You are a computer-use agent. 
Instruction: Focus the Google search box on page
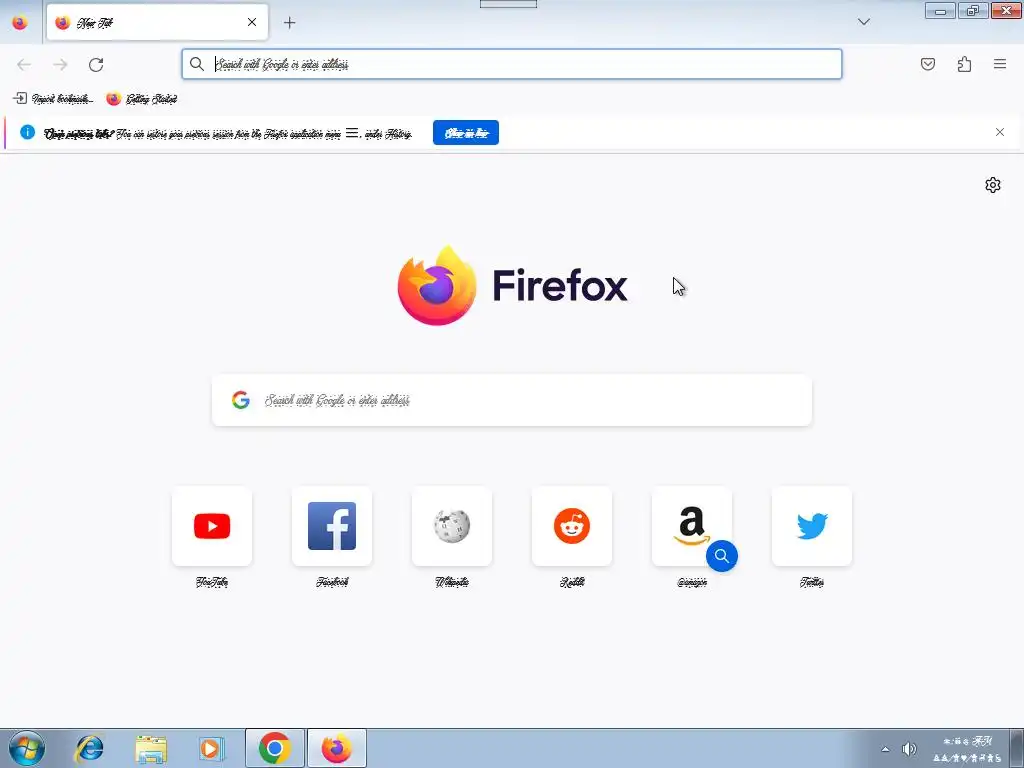tap(512, 400)
